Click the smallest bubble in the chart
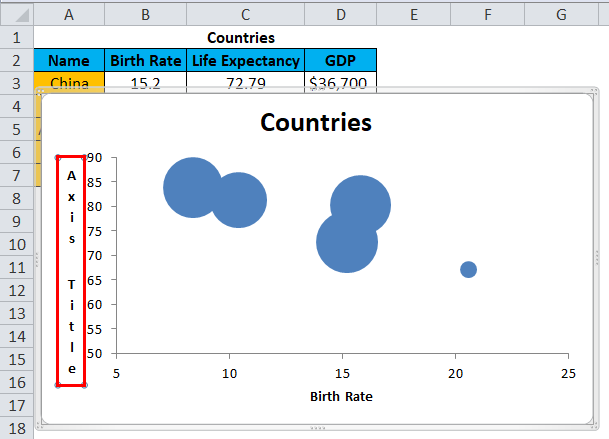 pyautogui.click(x=468, y=270)
